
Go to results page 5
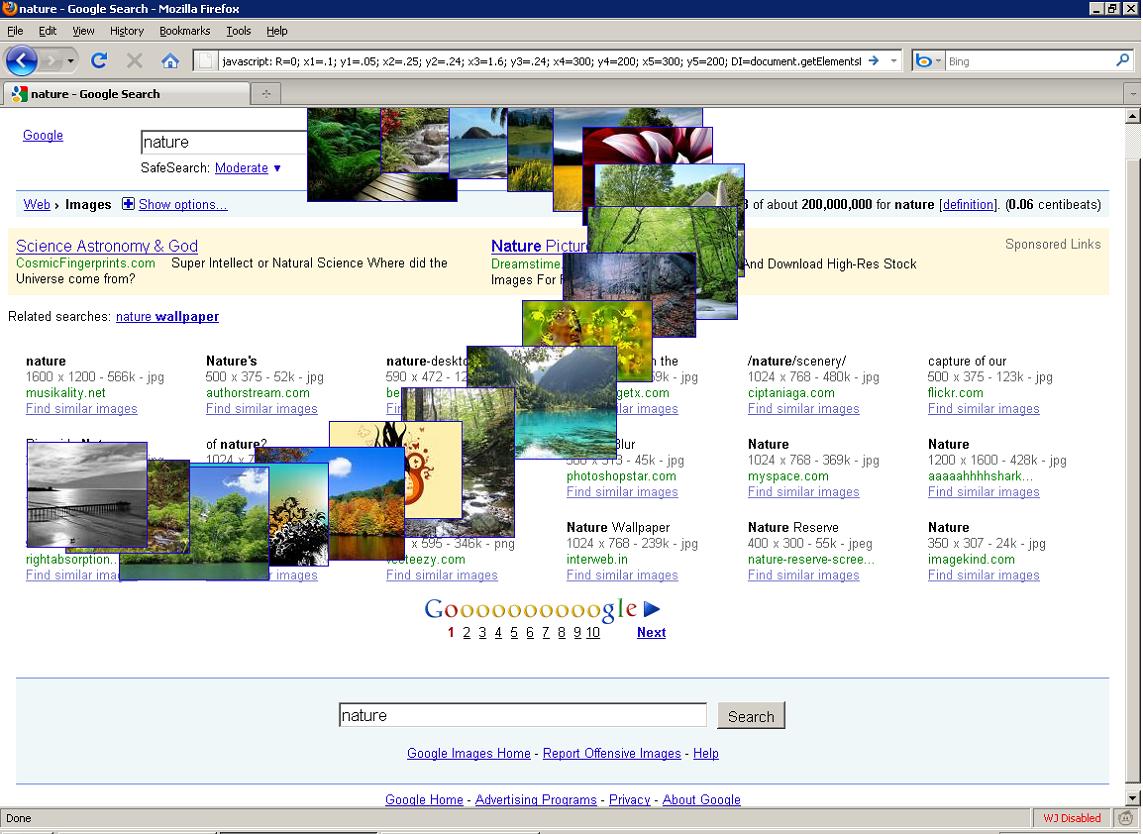click(514, 632)
